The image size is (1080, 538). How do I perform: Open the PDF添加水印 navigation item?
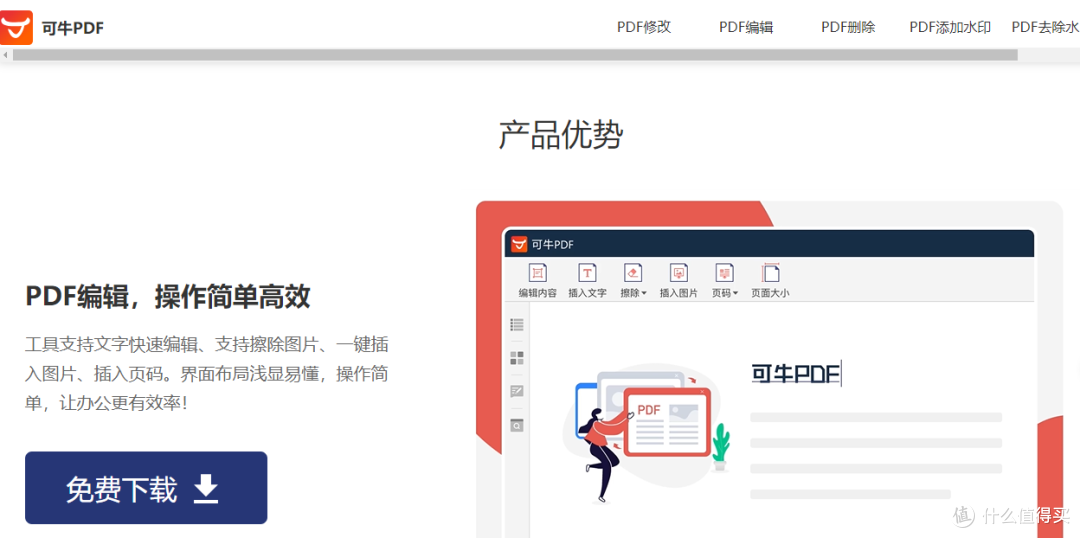(x=950, y=28)
